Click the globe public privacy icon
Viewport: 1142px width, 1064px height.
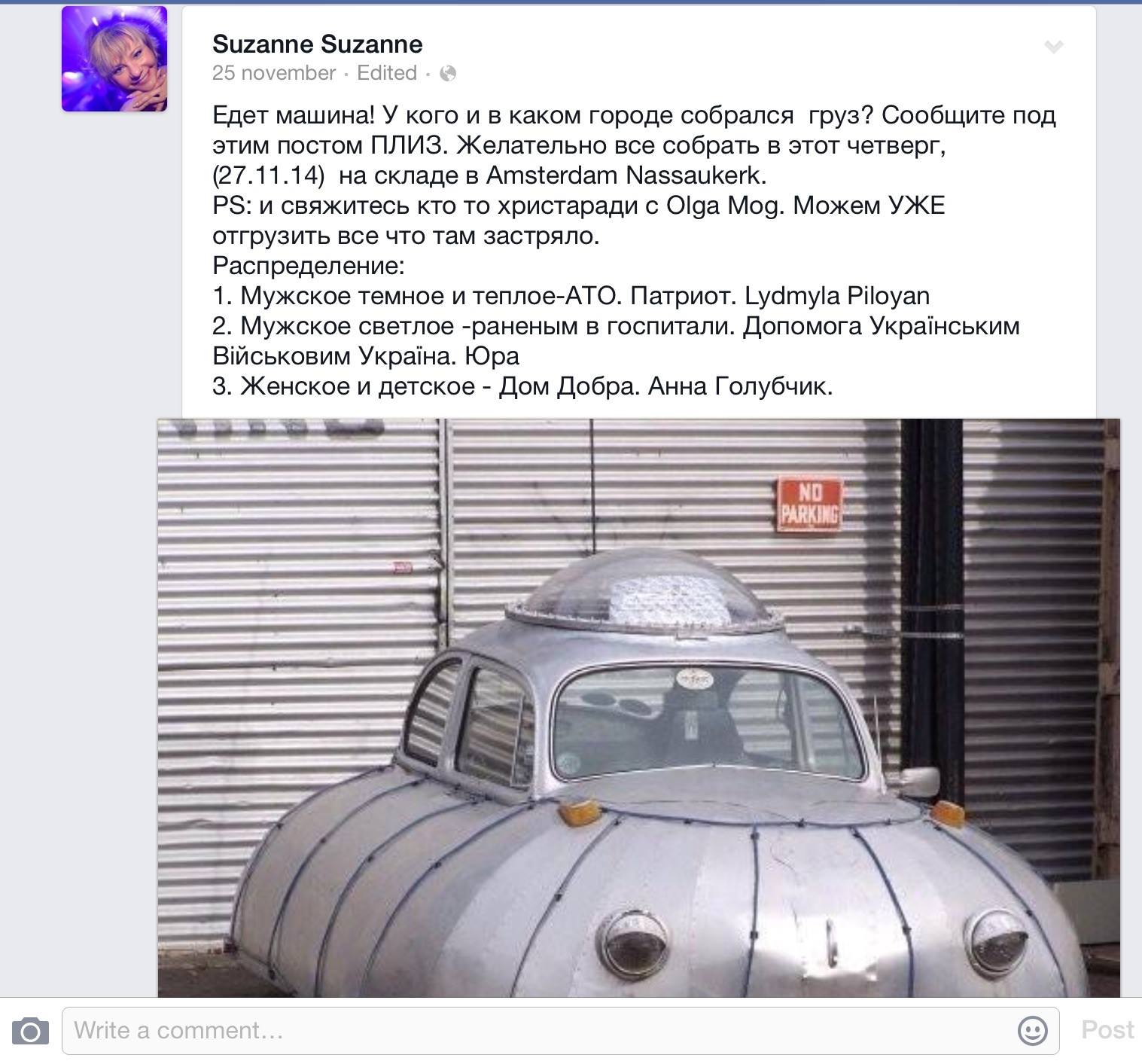(x=448, y=73)
